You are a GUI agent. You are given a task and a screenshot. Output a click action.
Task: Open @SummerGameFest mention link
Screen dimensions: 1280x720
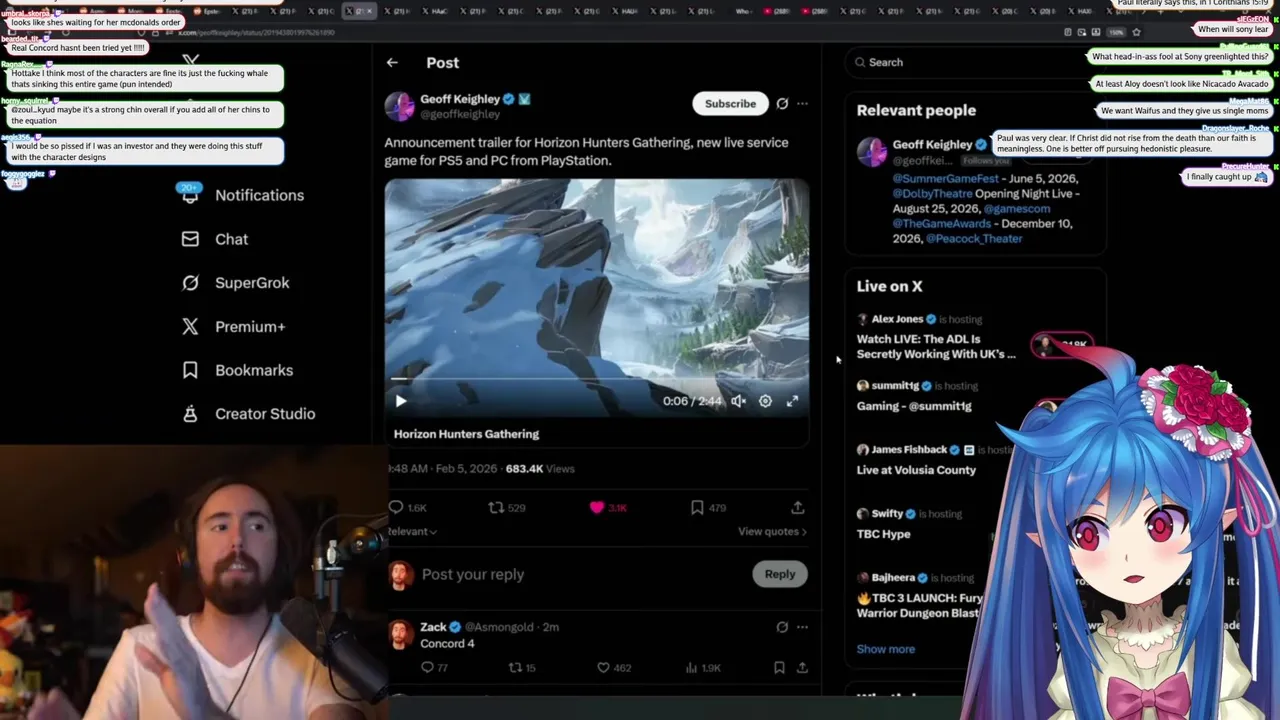click(945, 178)
